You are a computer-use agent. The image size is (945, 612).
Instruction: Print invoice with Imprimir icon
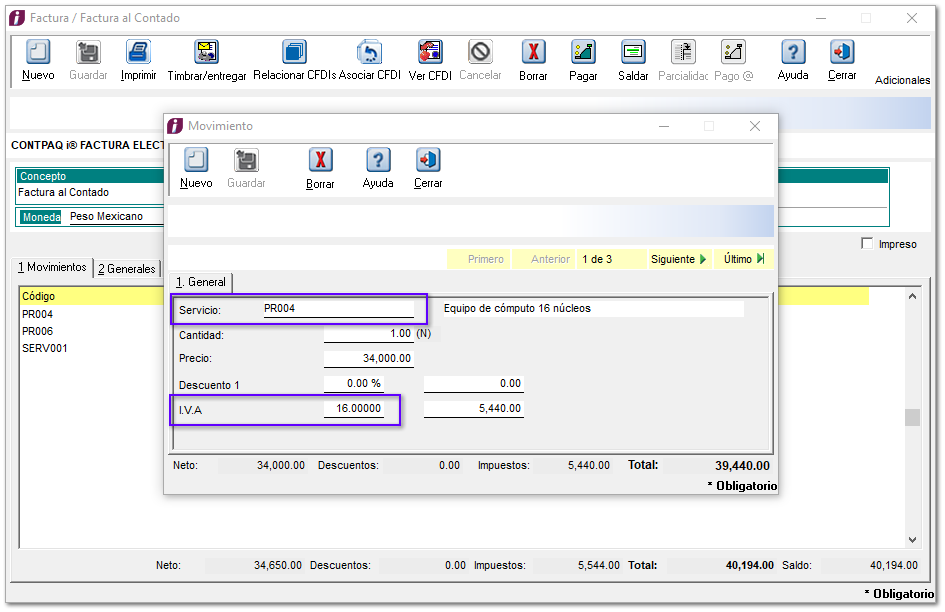coord(138,53)
